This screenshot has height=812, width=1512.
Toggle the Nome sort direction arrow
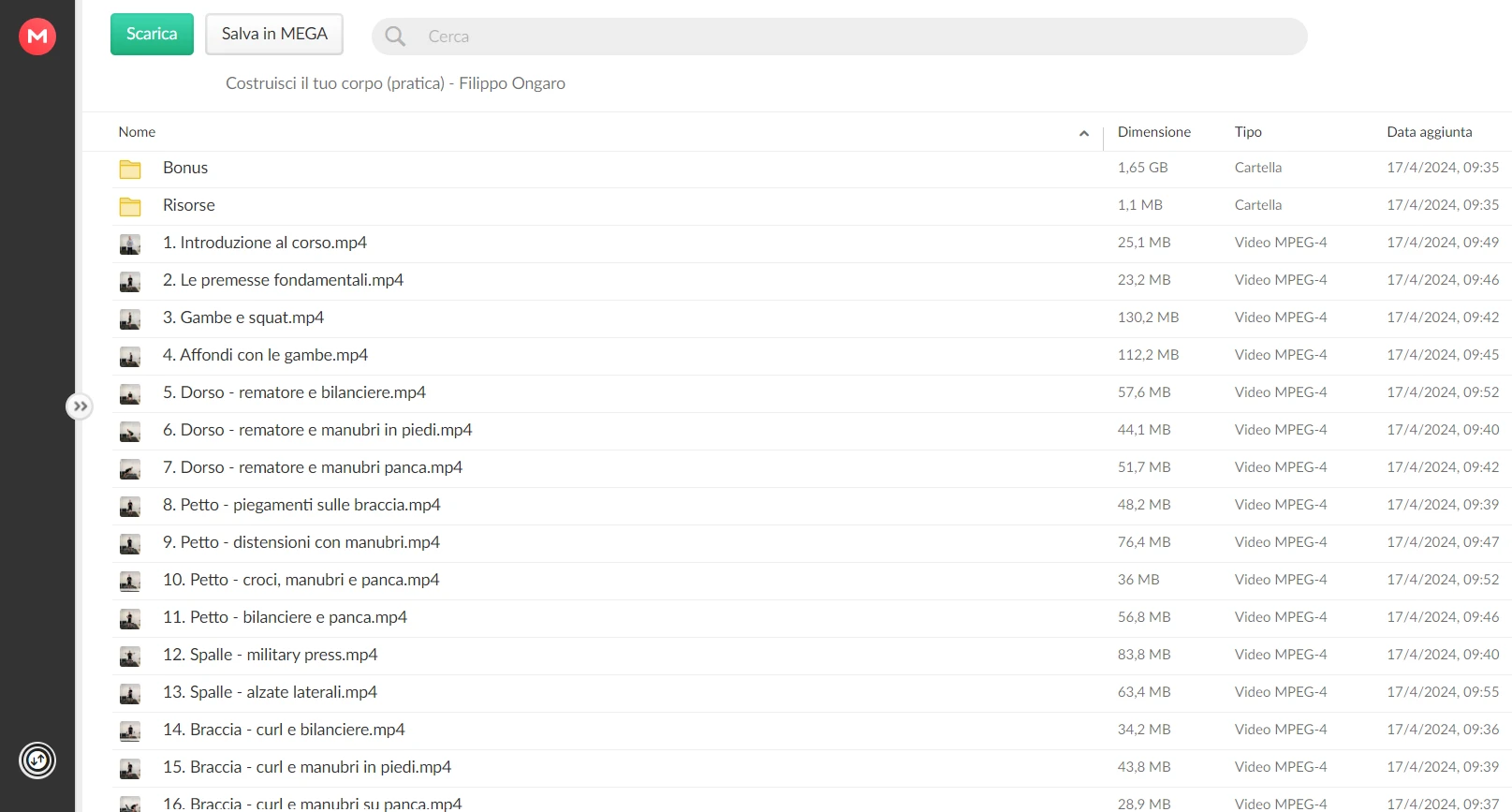(x=1084, y=133)
